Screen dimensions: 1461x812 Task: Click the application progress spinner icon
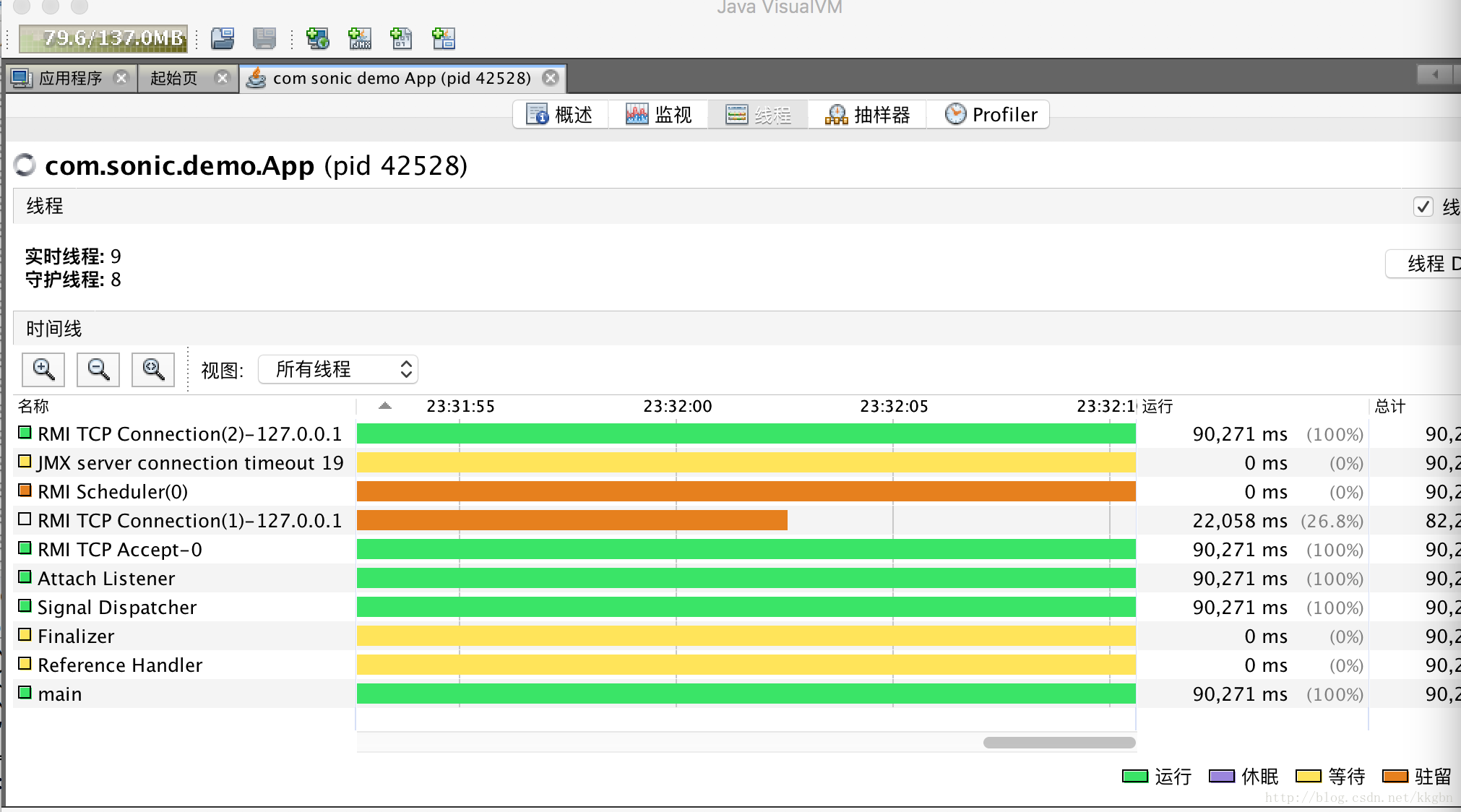(25, 165)
